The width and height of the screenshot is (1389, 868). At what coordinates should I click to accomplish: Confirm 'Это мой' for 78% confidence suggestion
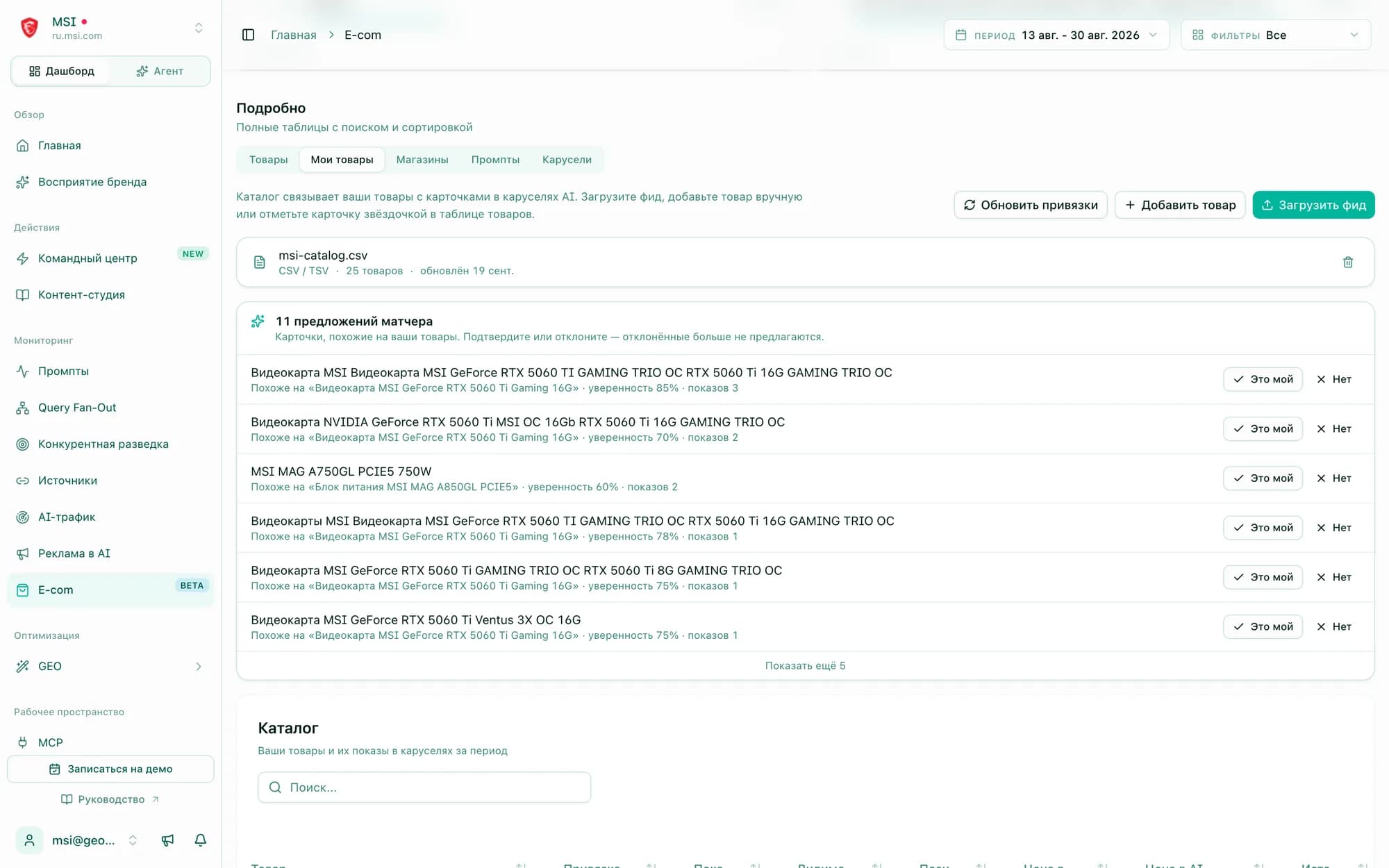pos(1263,528)
